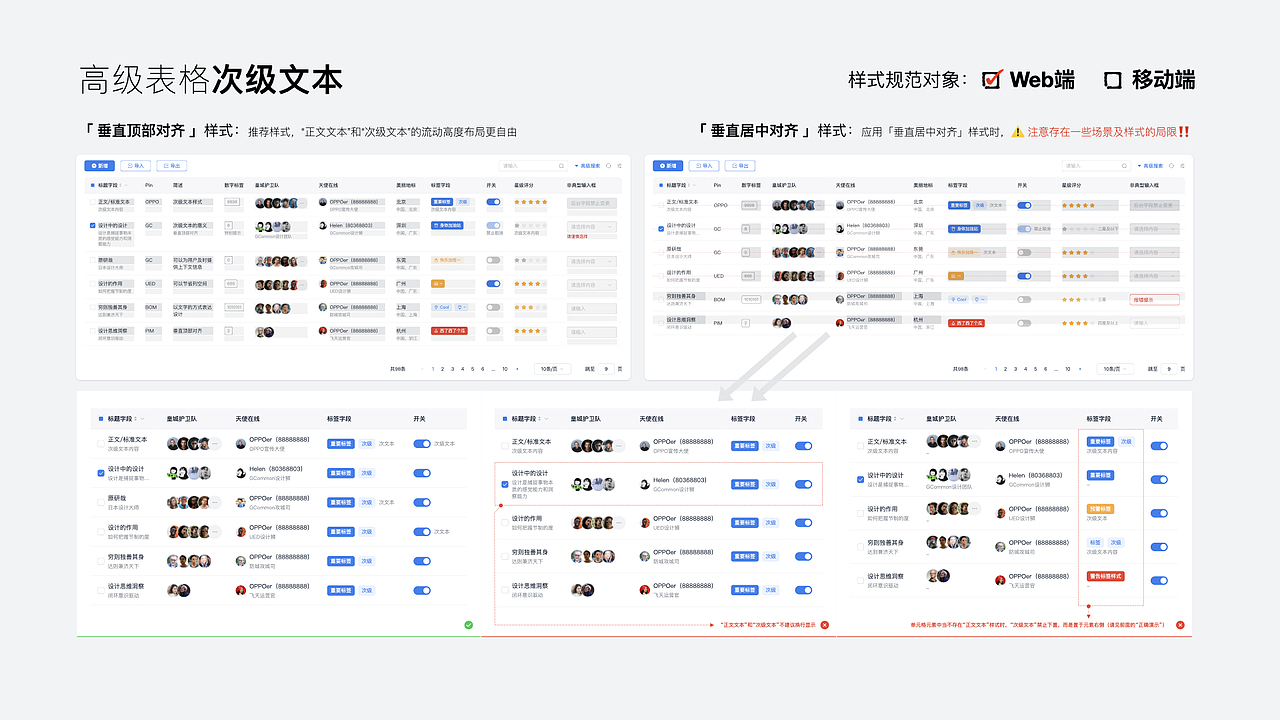1280x720 pixels.
Task: Click refresh icon in 垂直顶部对齐 table toolbar
Action: (609, 166)
